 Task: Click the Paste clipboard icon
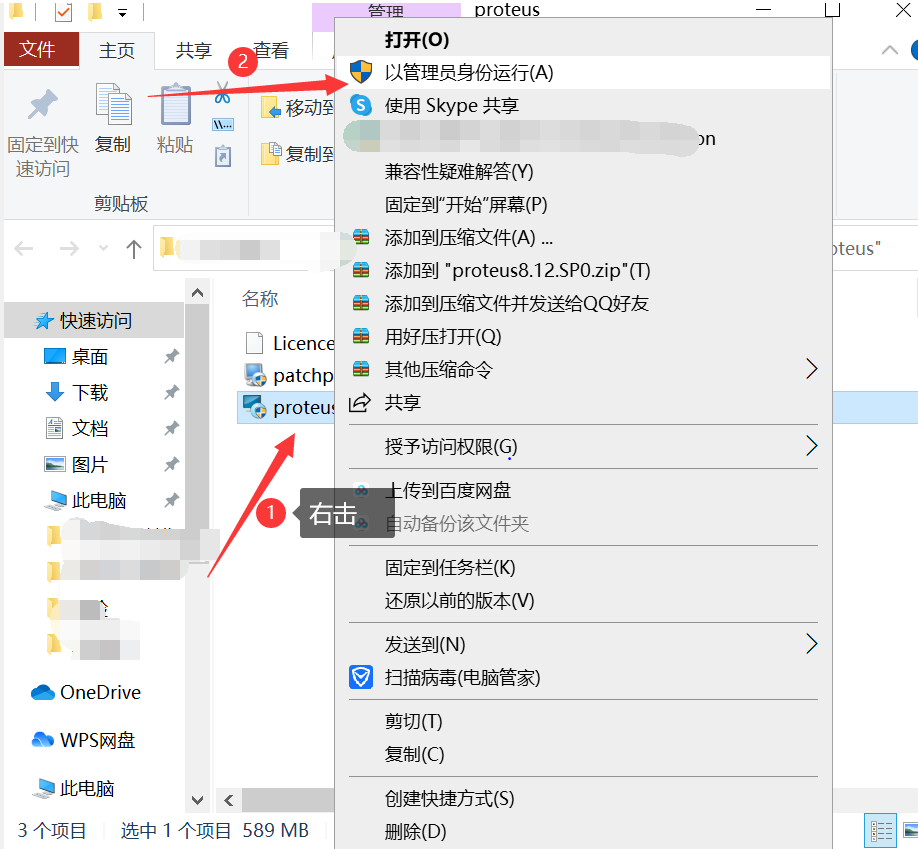coord(175,104)
